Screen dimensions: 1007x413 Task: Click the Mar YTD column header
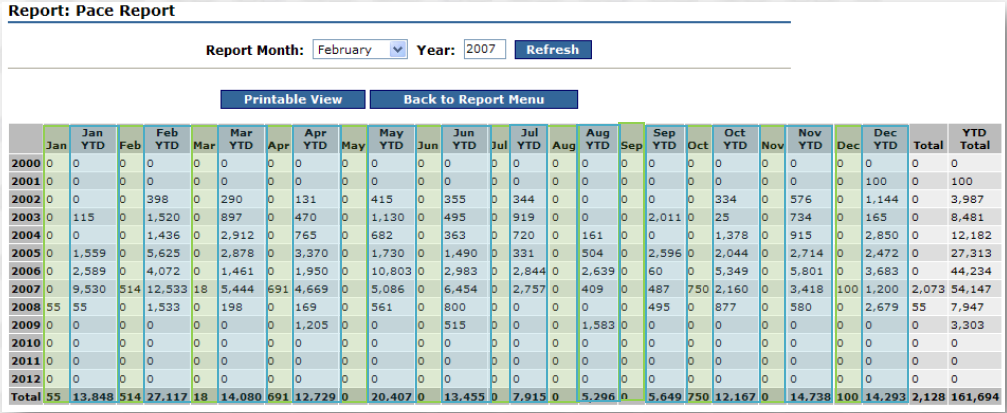241,139
